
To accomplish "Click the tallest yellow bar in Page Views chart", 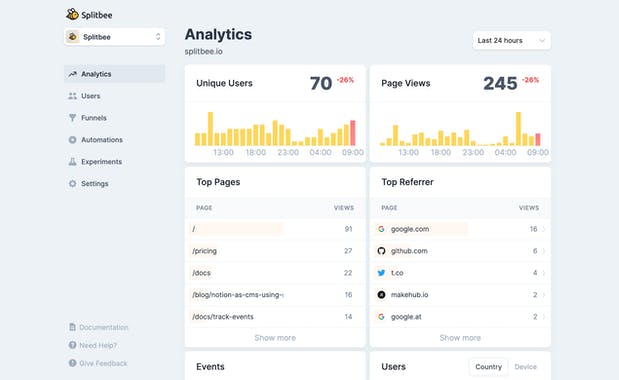I will (518, 129).
